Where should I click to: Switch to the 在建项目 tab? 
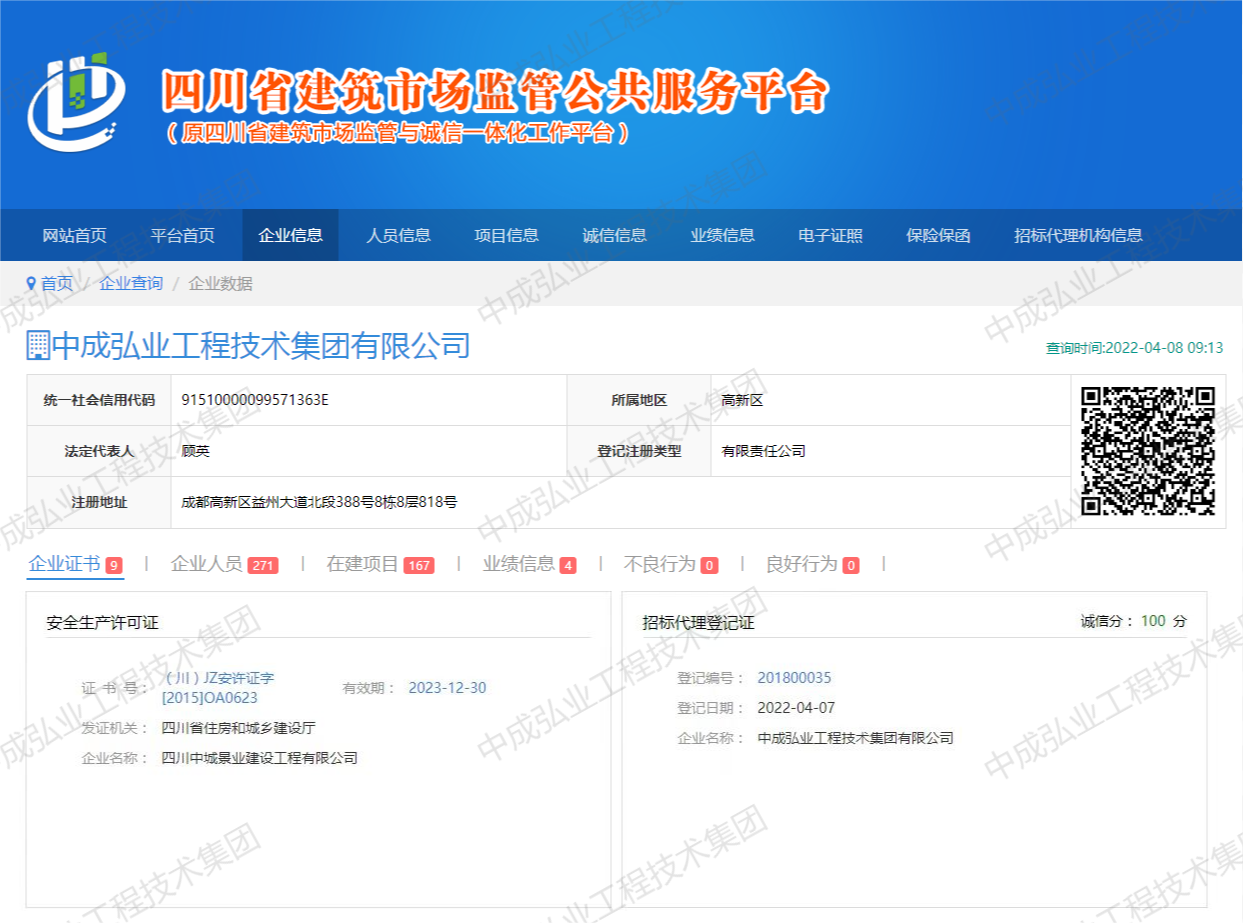[380, 564]
